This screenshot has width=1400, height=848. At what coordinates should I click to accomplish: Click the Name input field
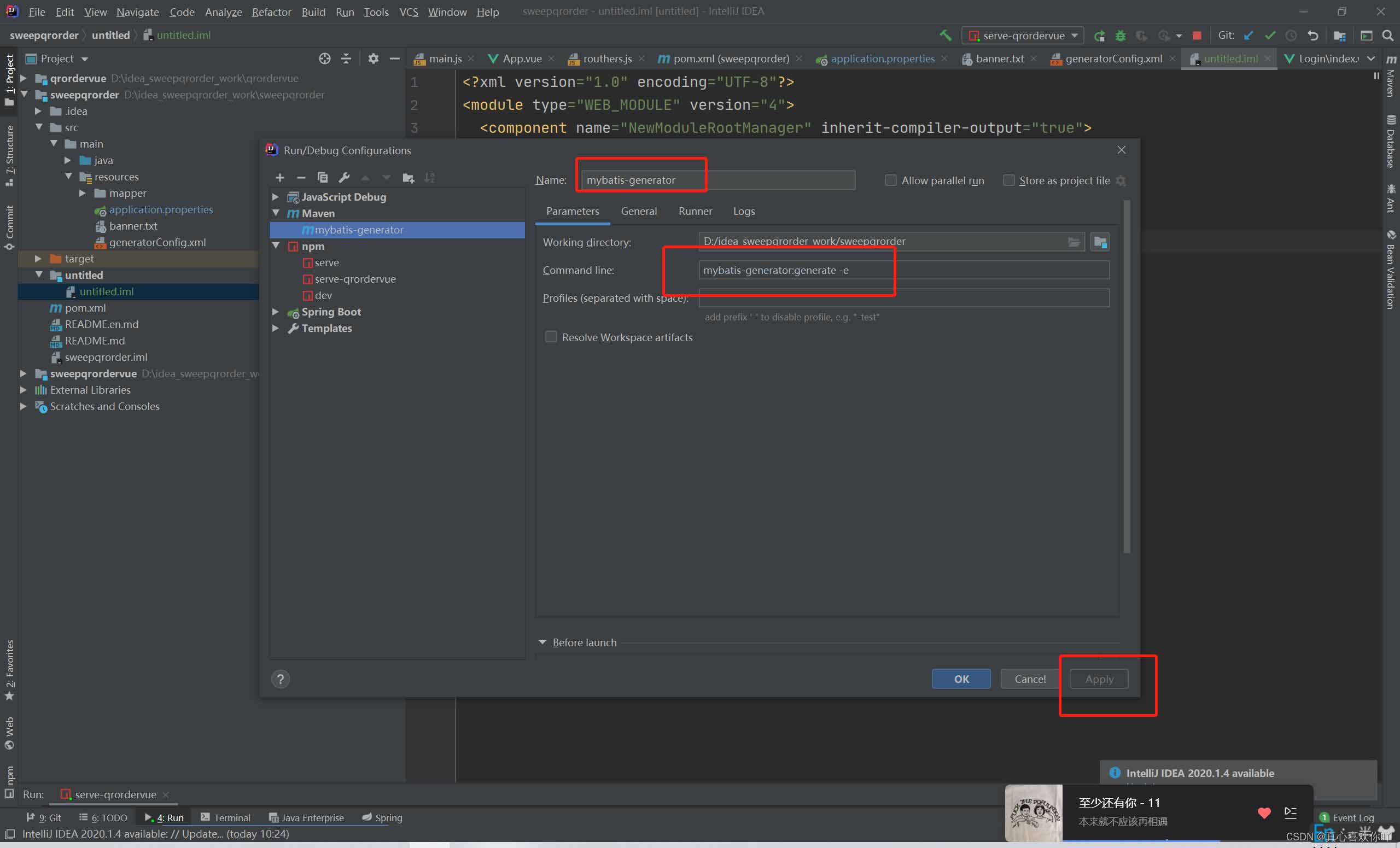717,180
